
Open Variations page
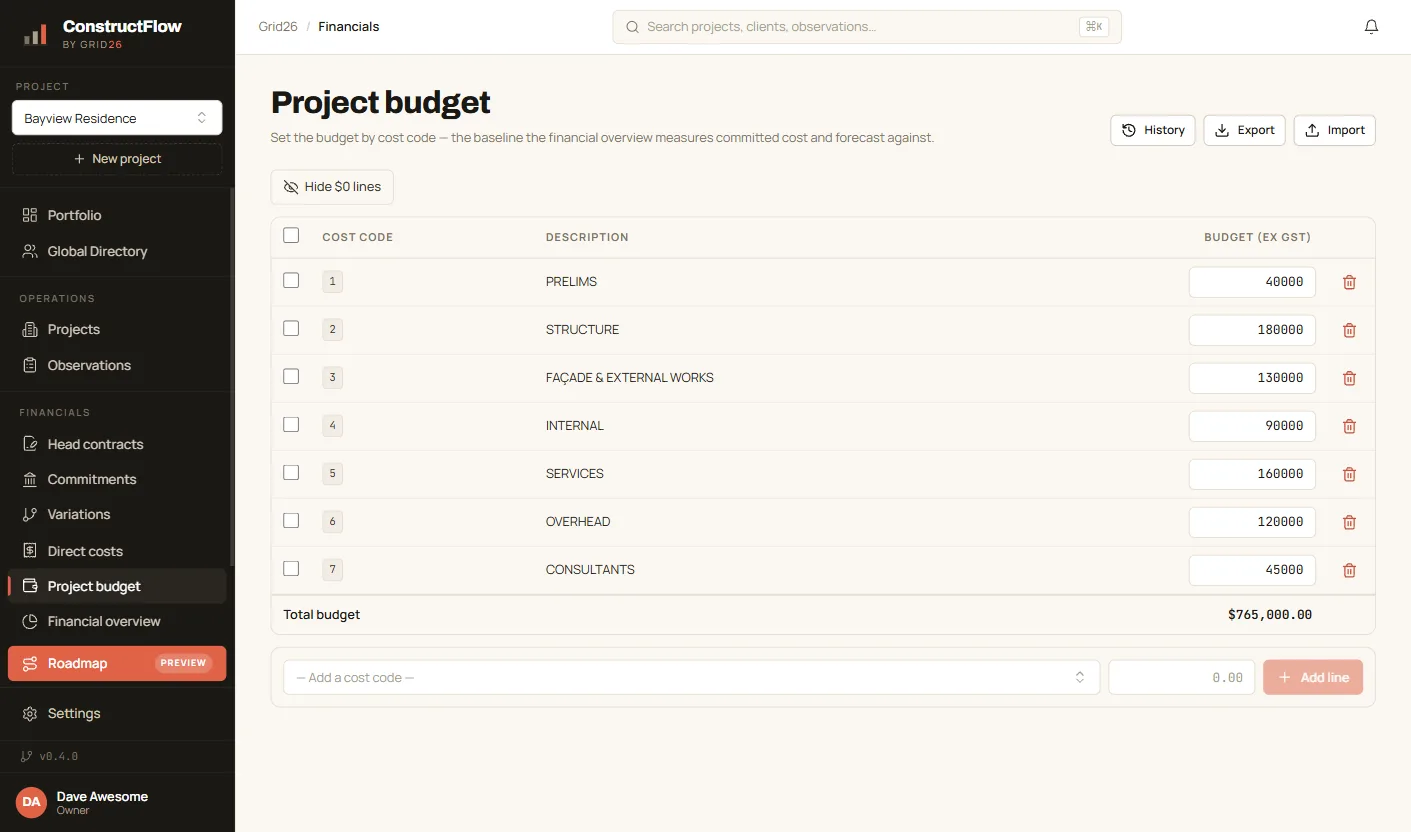click(x=117, y=514)
